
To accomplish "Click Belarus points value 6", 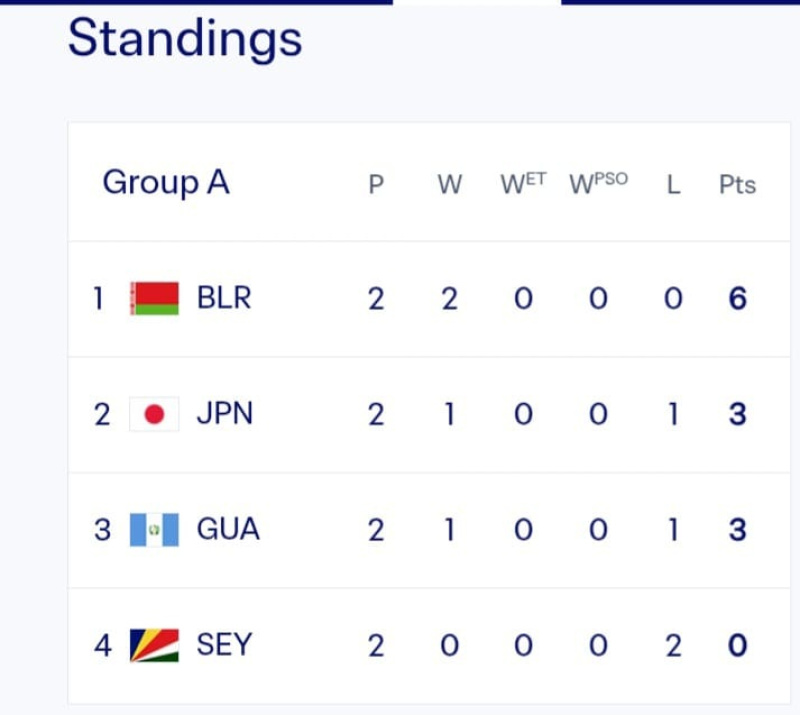I will 737,299.
